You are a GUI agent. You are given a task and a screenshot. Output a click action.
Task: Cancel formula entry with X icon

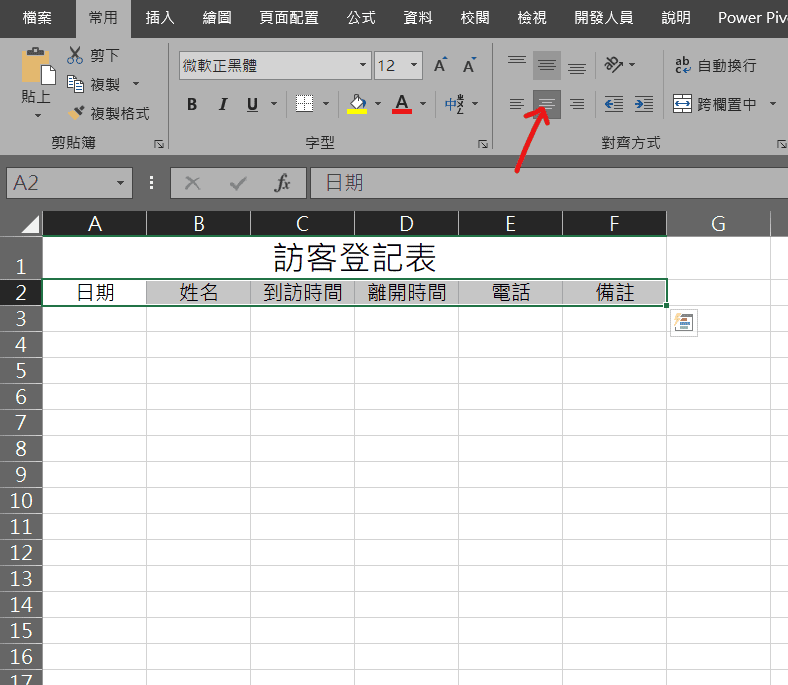point(192,183)
